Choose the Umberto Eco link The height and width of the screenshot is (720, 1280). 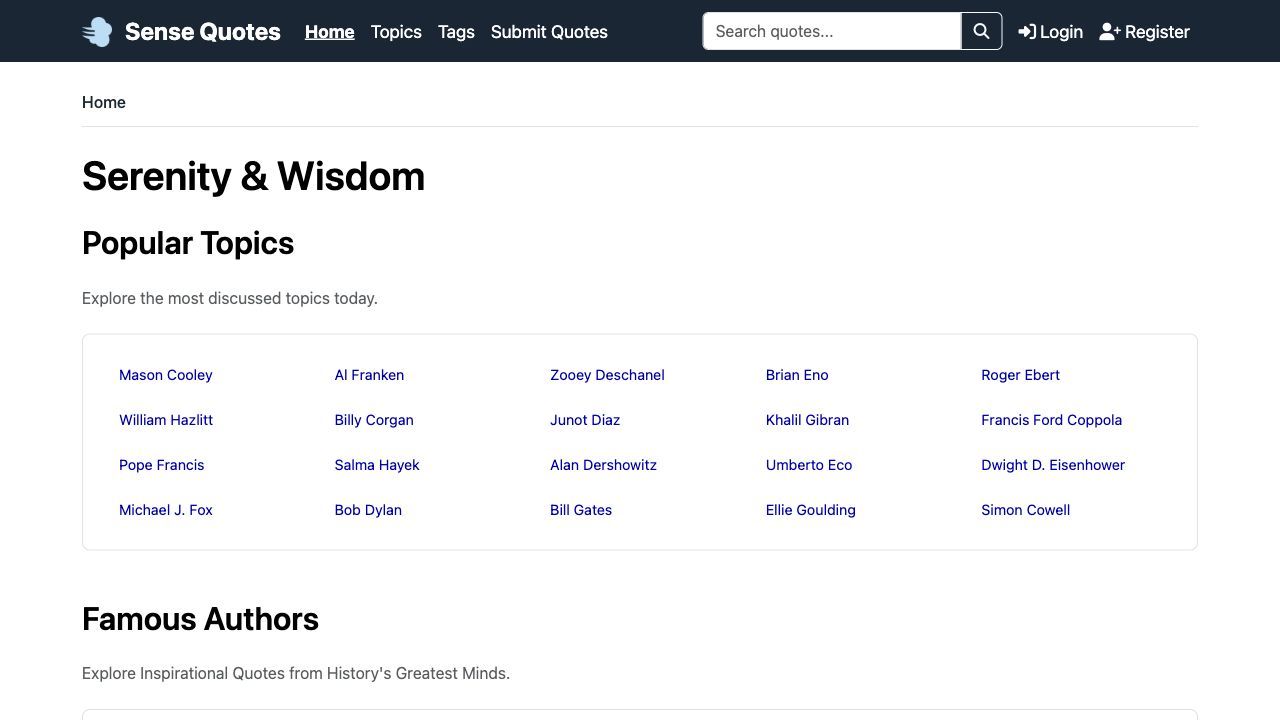pyautogui.click(x=809, y=465)
